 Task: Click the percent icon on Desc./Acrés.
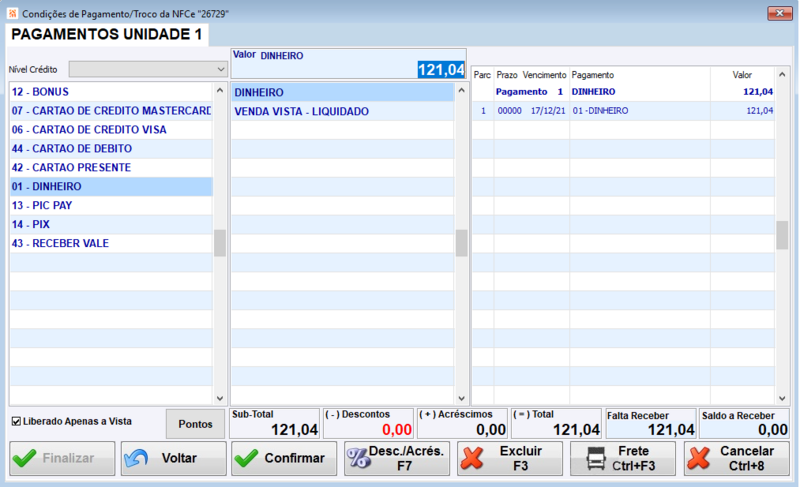pos(359,458)
